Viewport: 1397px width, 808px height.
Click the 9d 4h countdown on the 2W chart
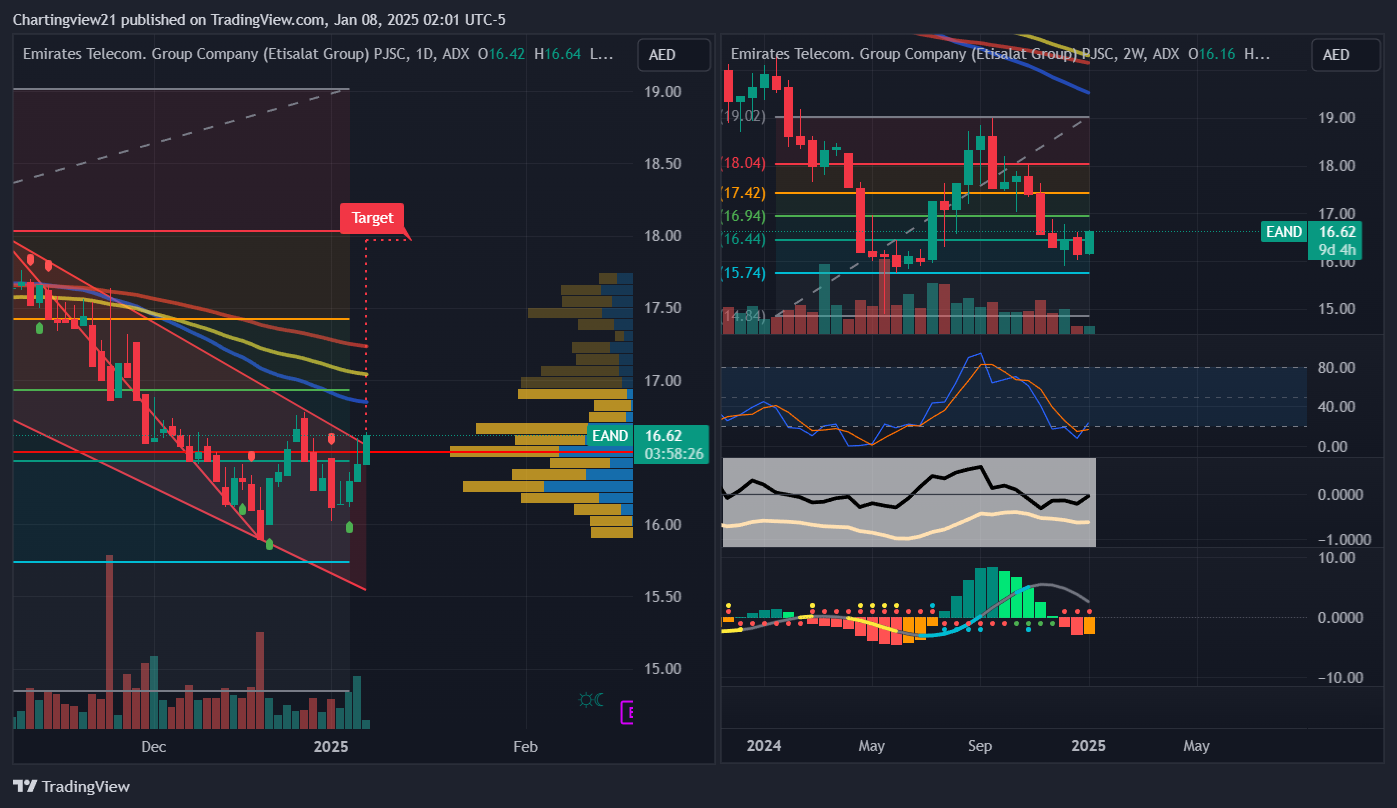coord(1337,250)
